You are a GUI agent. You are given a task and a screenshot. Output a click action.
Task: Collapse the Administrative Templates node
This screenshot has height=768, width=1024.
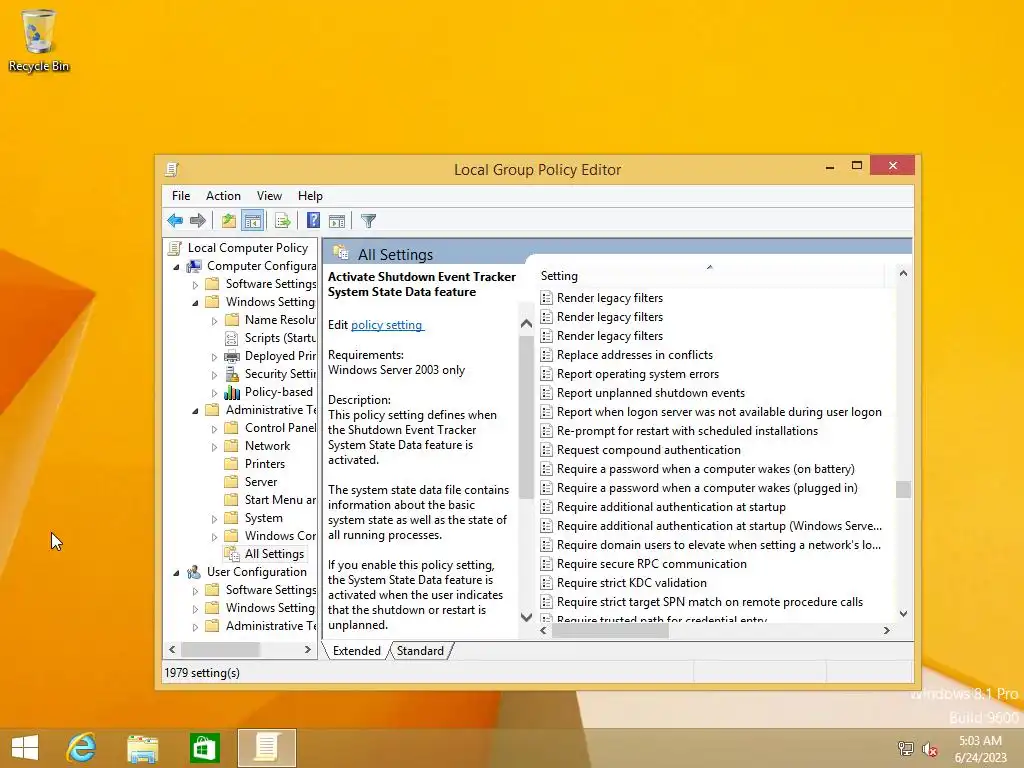(195, 411)
